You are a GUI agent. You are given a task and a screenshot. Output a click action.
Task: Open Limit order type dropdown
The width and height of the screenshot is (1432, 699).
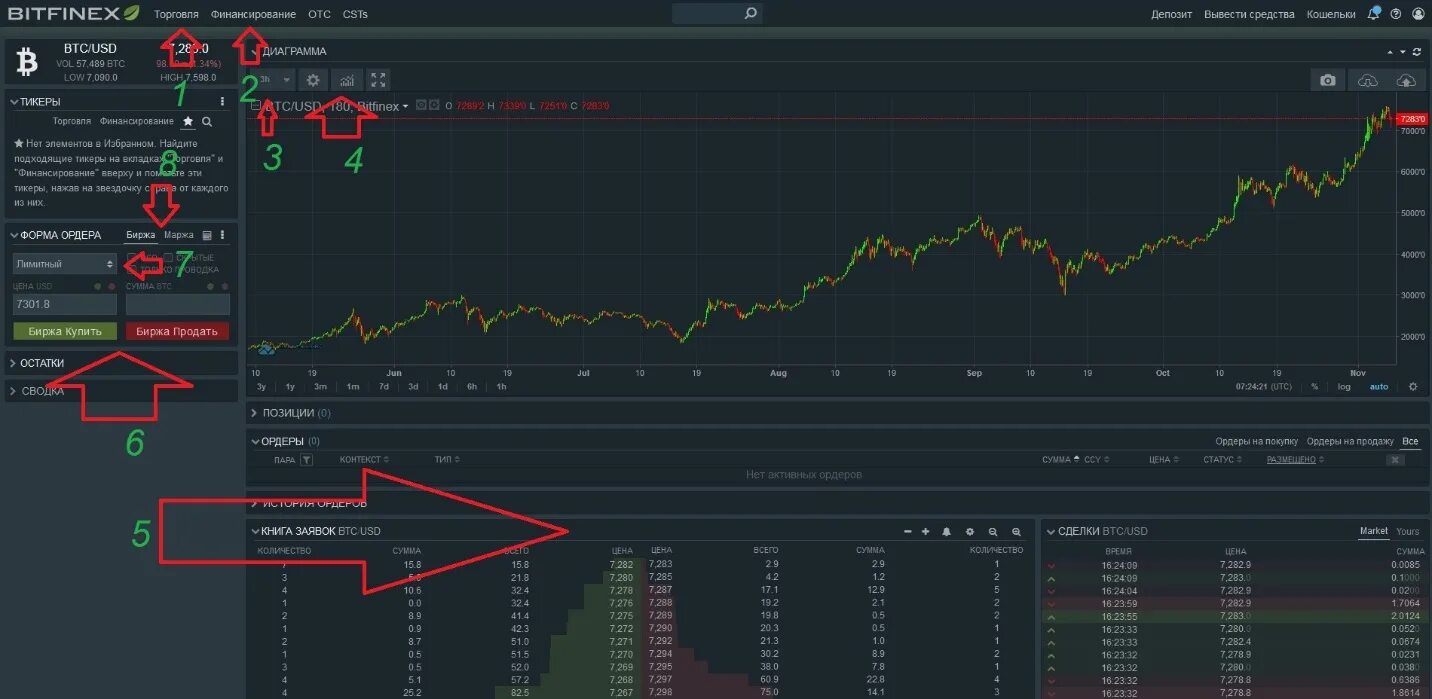(x=65, y=264)
